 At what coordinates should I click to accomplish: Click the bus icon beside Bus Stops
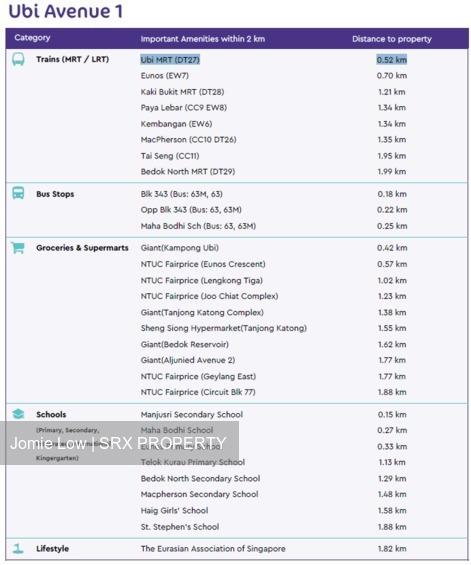click(x=18, y=193)
